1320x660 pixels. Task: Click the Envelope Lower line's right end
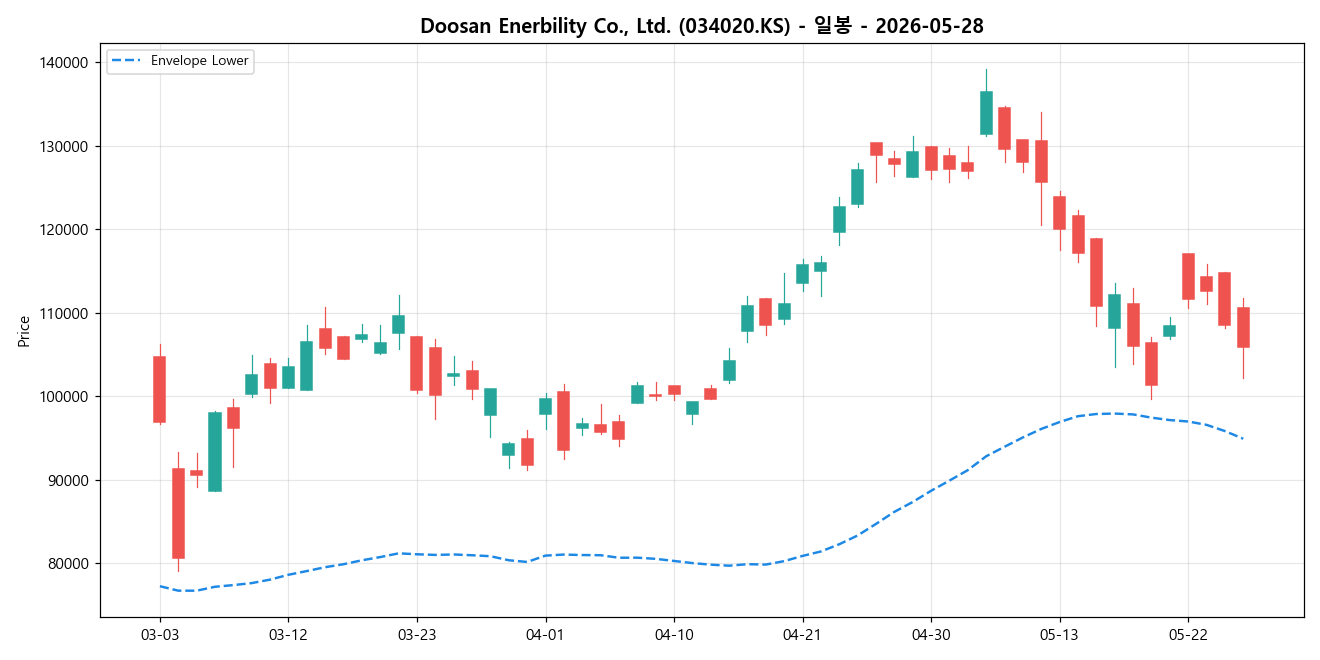[x=1242, y=438]
